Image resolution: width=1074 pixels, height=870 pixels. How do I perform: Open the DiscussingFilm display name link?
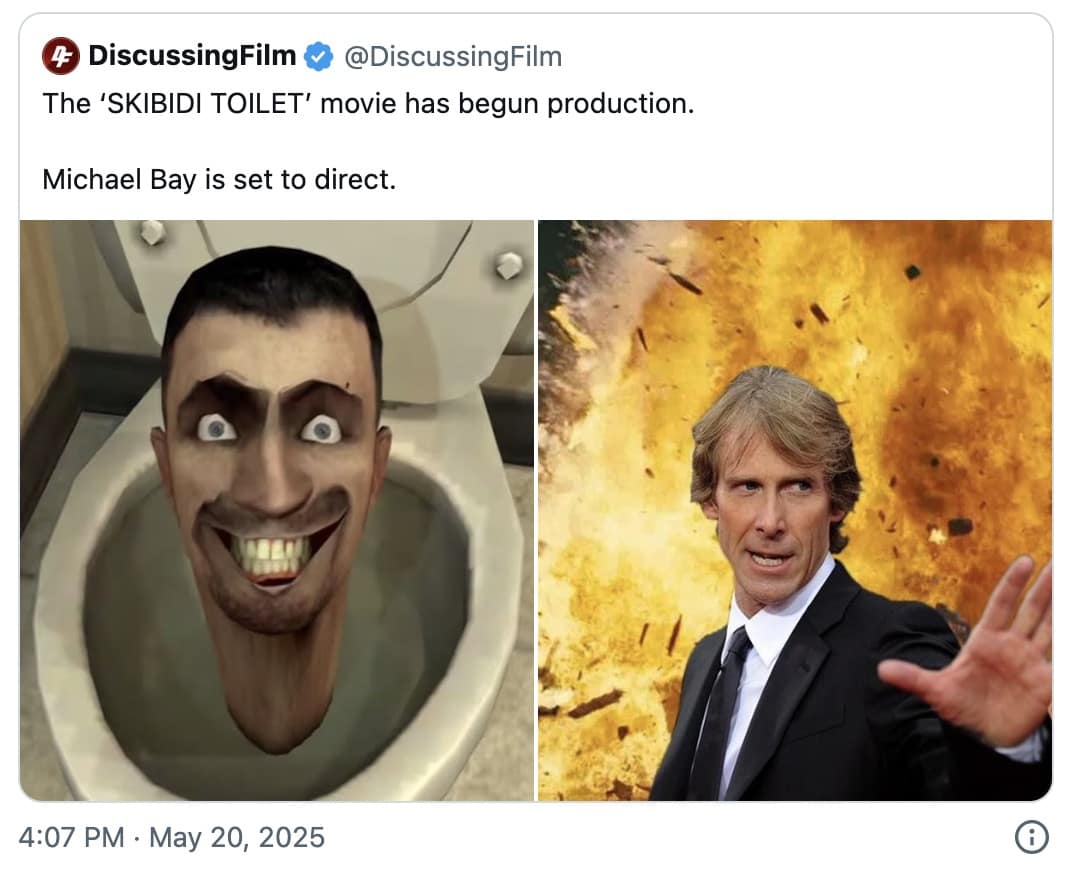(192, 57)
